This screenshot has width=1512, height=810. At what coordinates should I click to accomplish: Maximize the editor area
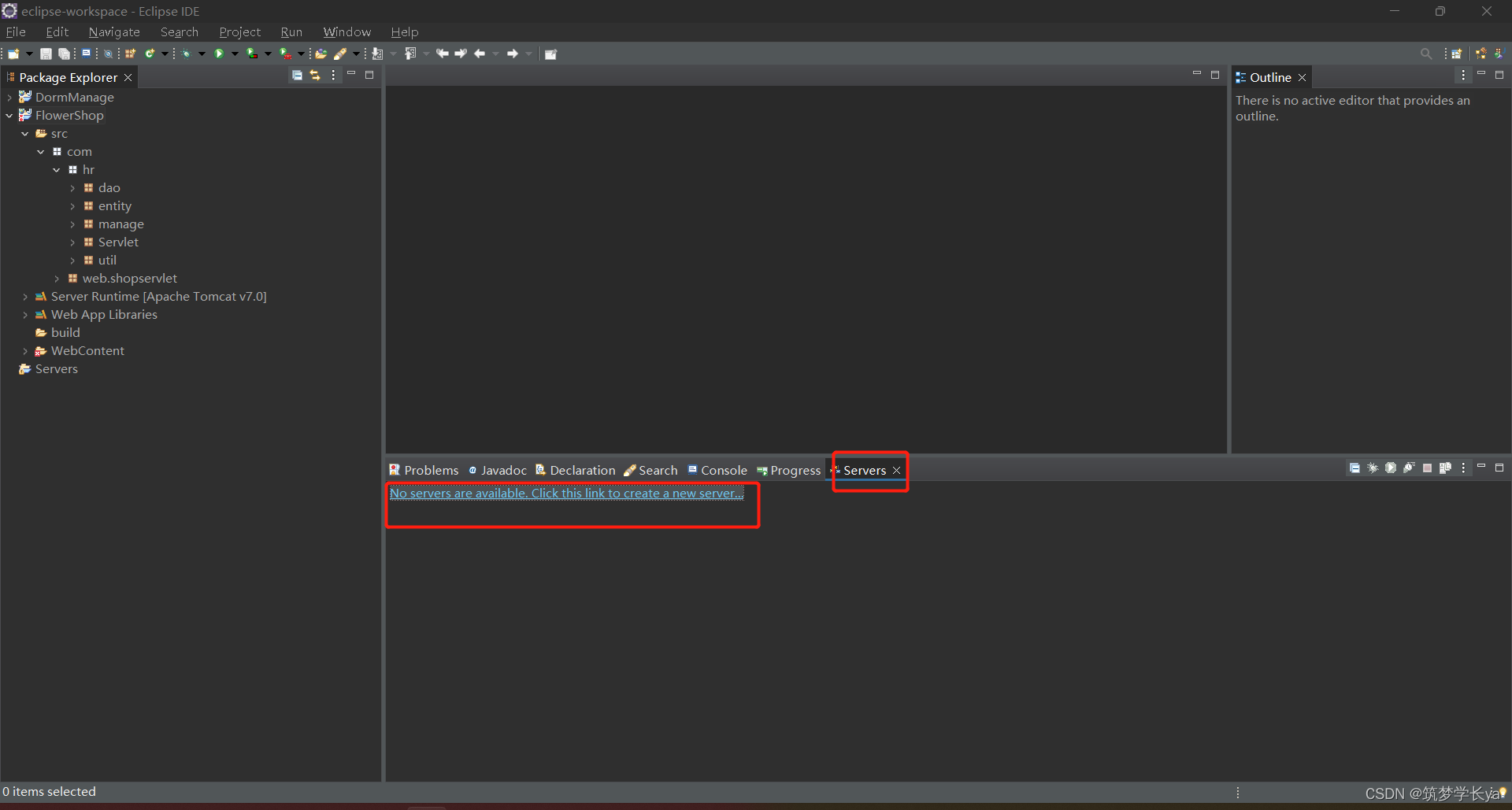tap(1215, 75)
